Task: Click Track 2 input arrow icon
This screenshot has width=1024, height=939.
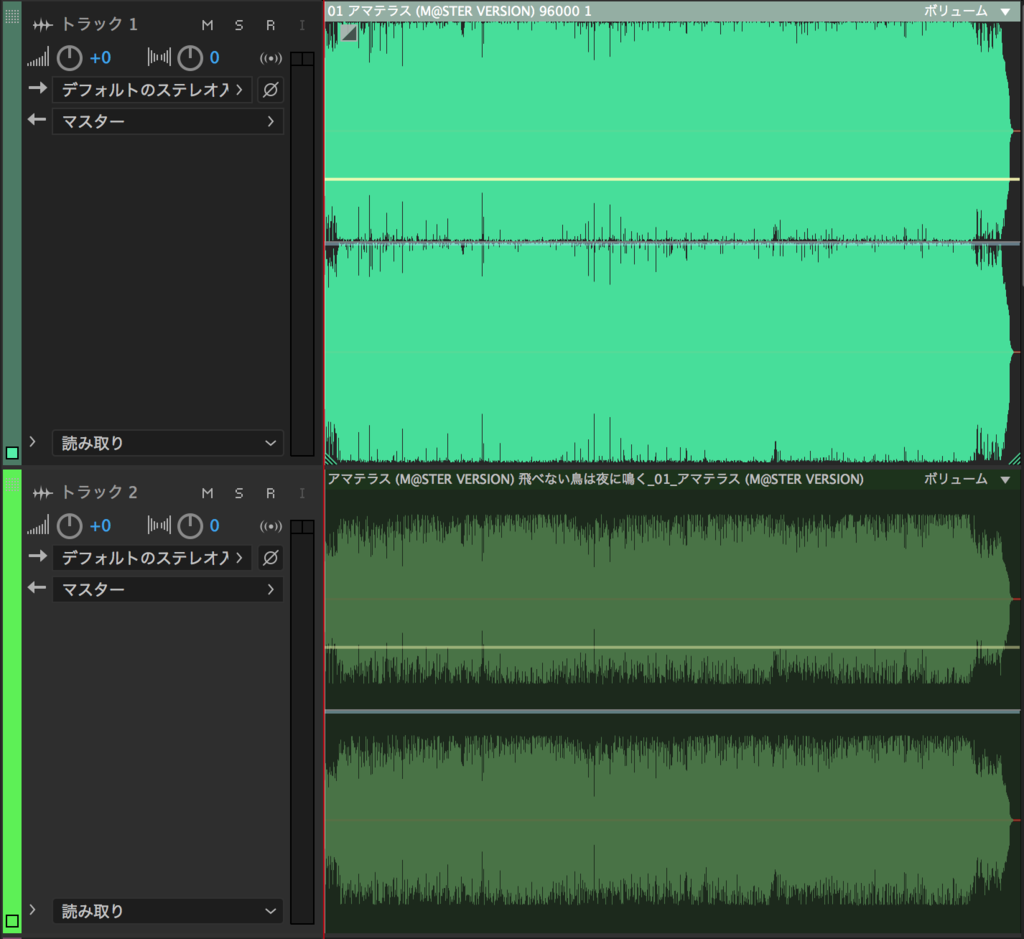Action: [x=38, y=556]
